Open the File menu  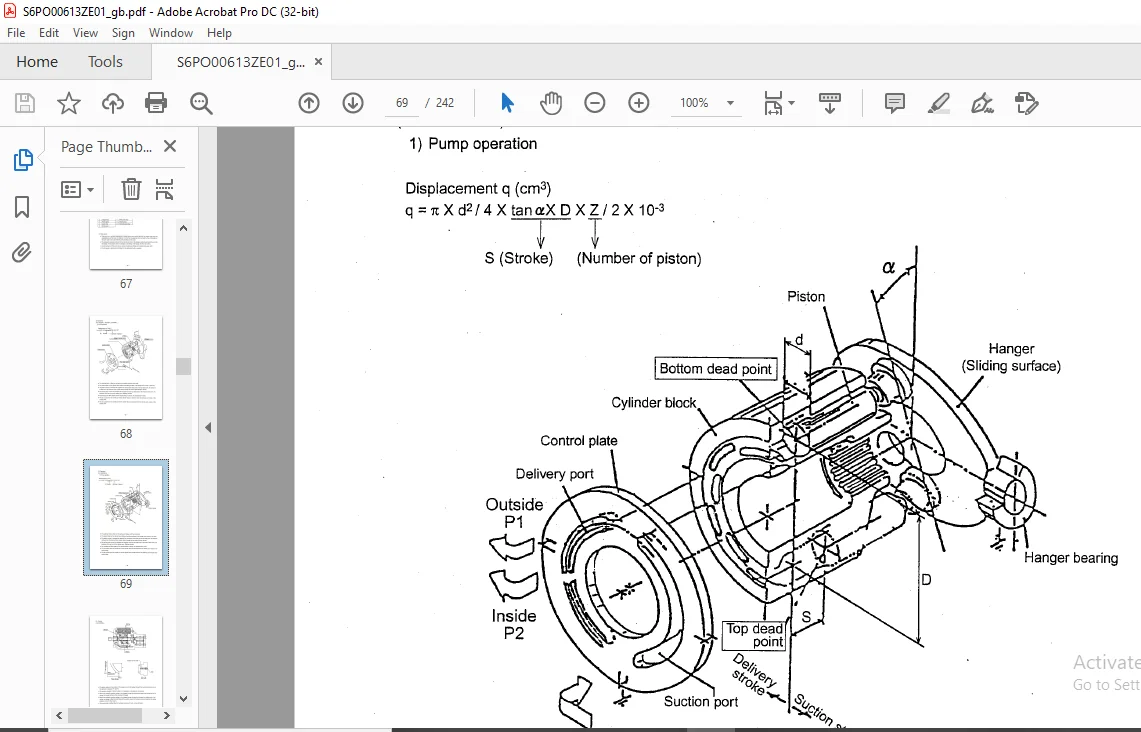[16, 33]
